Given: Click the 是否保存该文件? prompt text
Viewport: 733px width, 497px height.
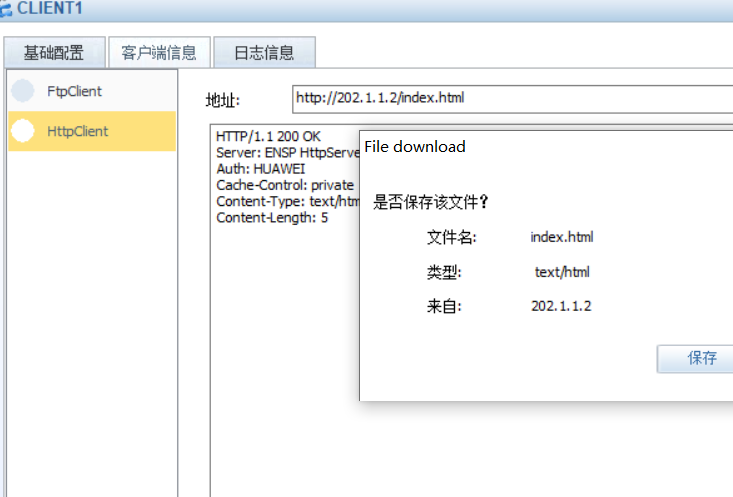Looking at the screenshot, I should tap(431, 202).
